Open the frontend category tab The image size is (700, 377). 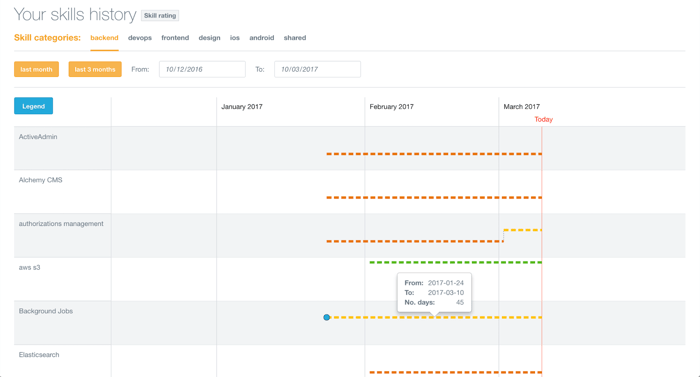[x=175, y=38]
